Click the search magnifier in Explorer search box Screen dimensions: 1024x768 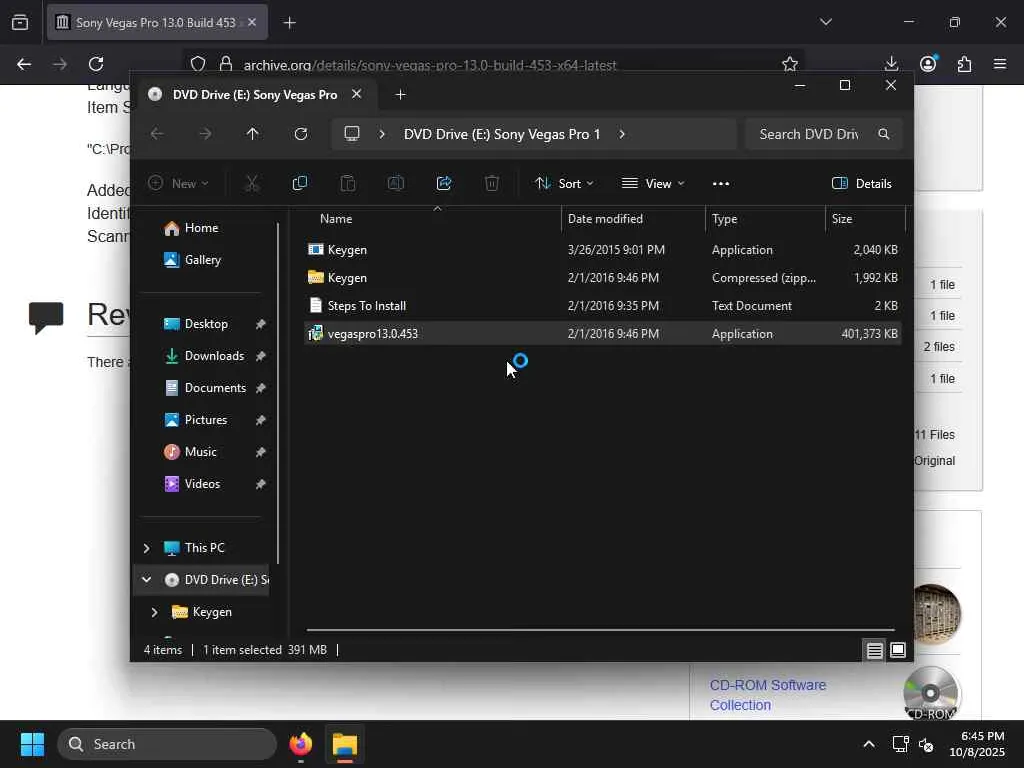point(884,134)
